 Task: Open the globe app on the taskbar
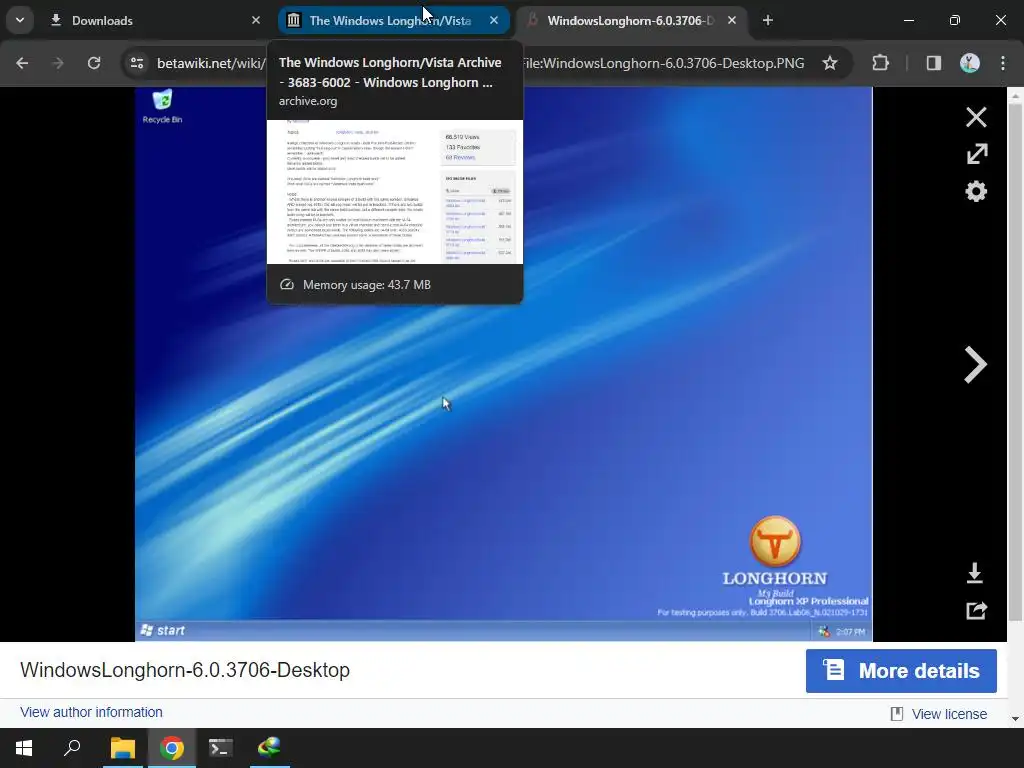point(269,748)
